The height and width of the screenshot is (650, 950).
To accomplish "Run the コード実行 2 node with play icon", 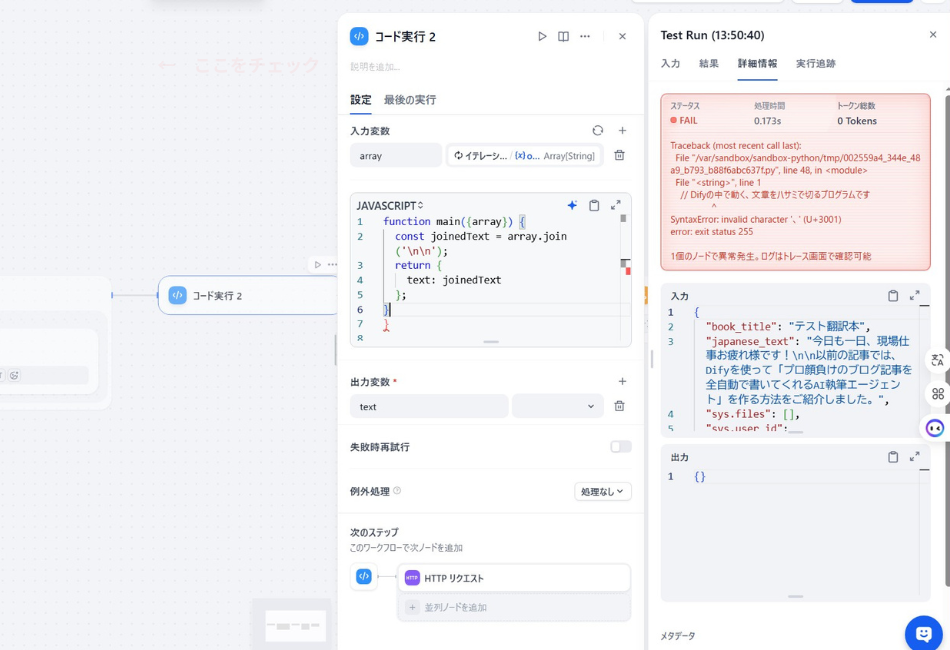I will tap(542, 36).
